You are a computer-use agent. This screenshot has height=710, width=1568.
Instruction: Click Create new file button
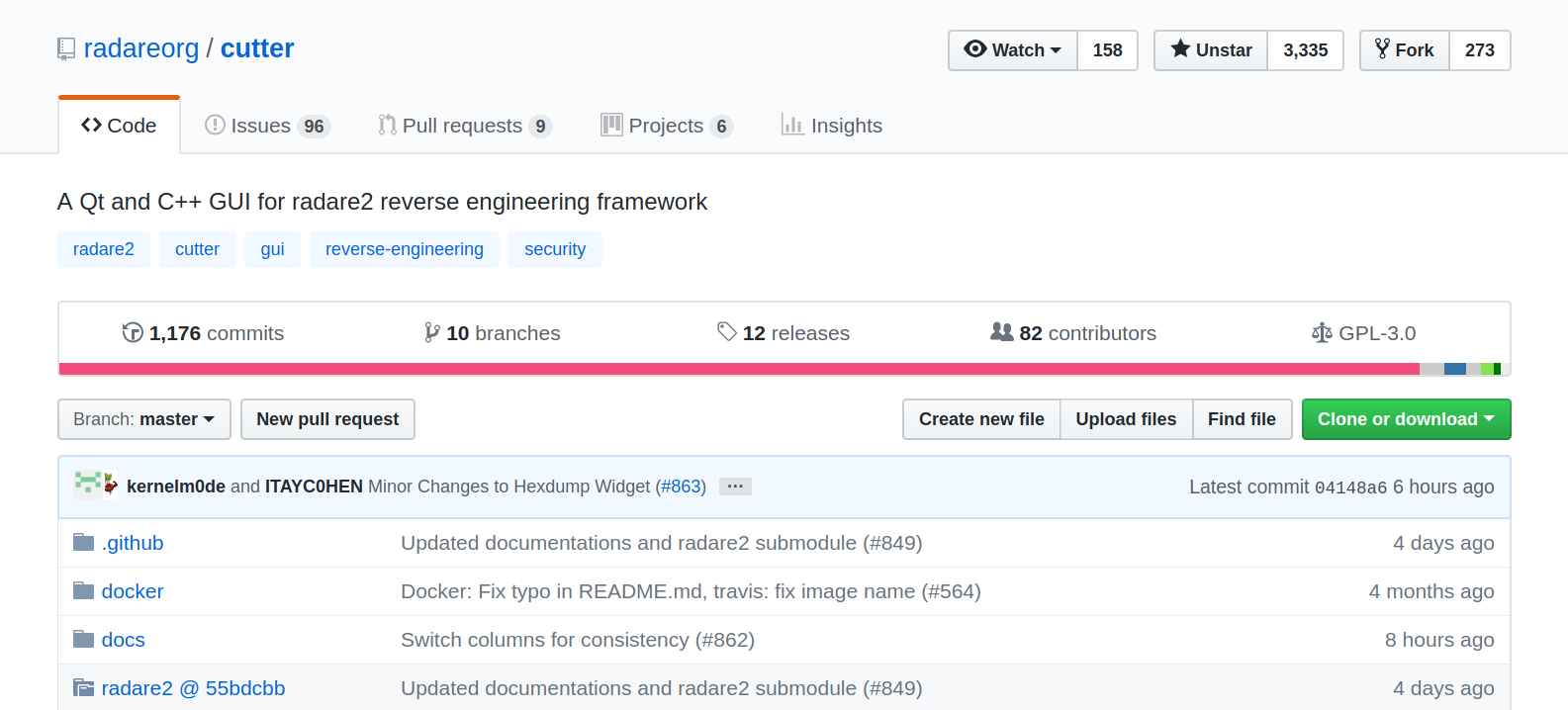[981, 419]
